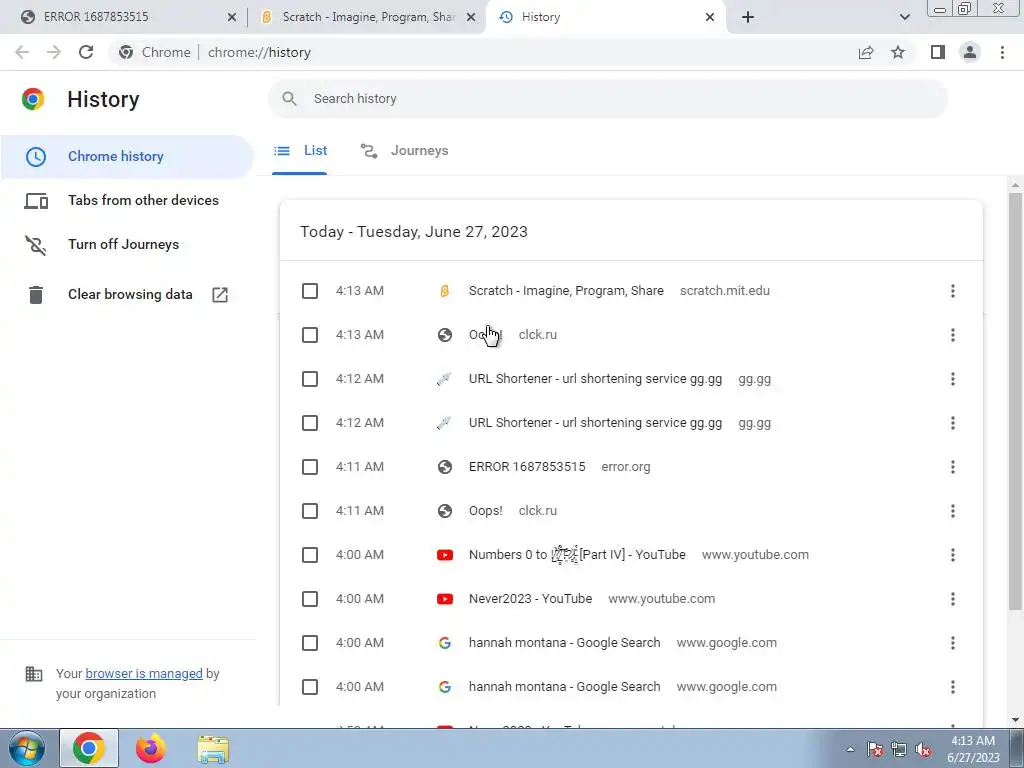The height and width of the screenshot is (768, 1024).
Task: Open the ERROR 1687853515 history link
Action: (527, 467)
